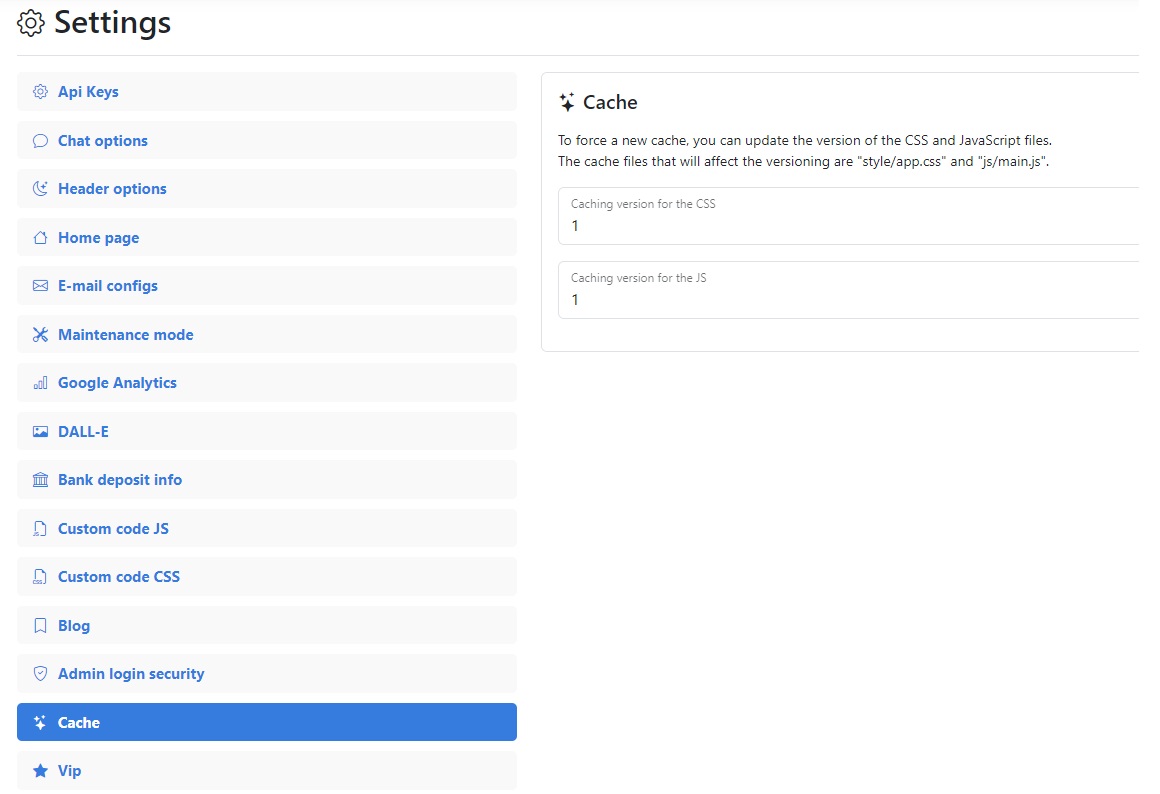Click the Caching version for the CSS field
The width and height of the screenshot is (1160, 794).
[848, 226]
